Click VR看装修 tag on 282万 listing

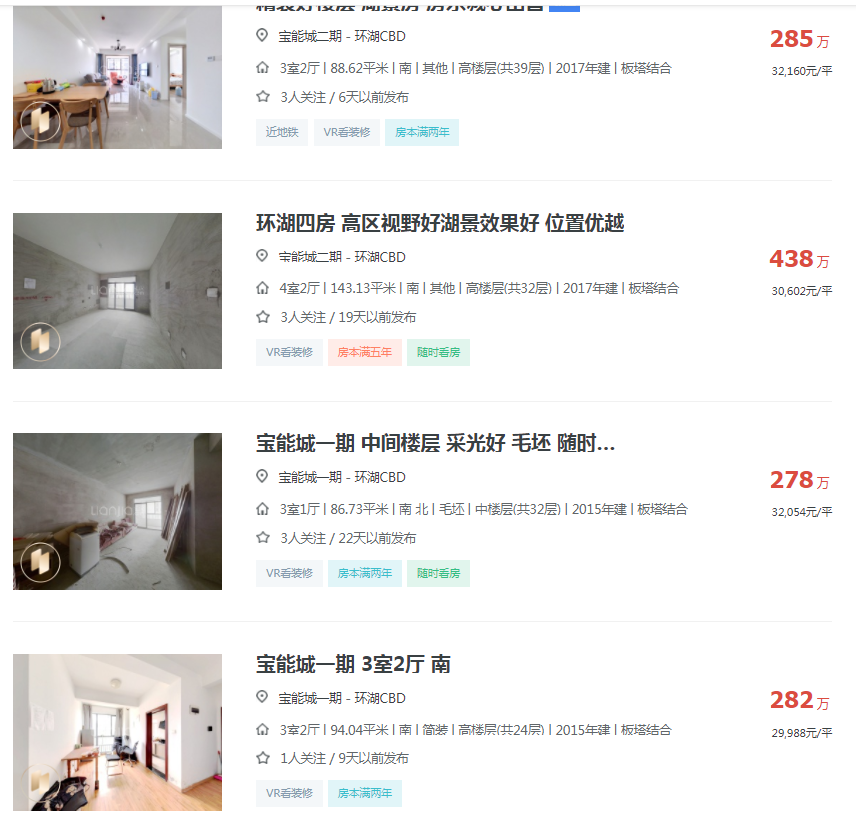click(289, 793)
